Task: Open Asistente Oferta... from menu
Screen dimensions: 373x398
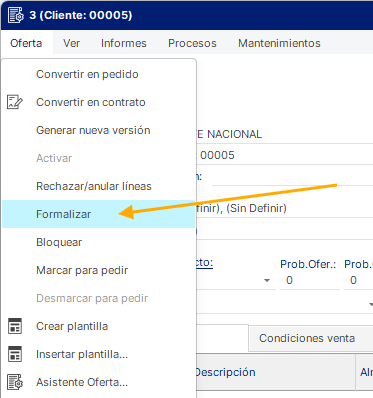Action: [98, 382]
